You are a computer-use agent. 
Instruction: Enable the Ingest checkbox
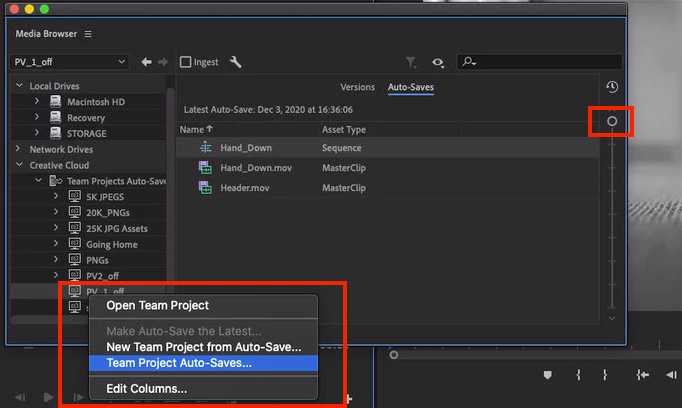[x=185, y=62]
